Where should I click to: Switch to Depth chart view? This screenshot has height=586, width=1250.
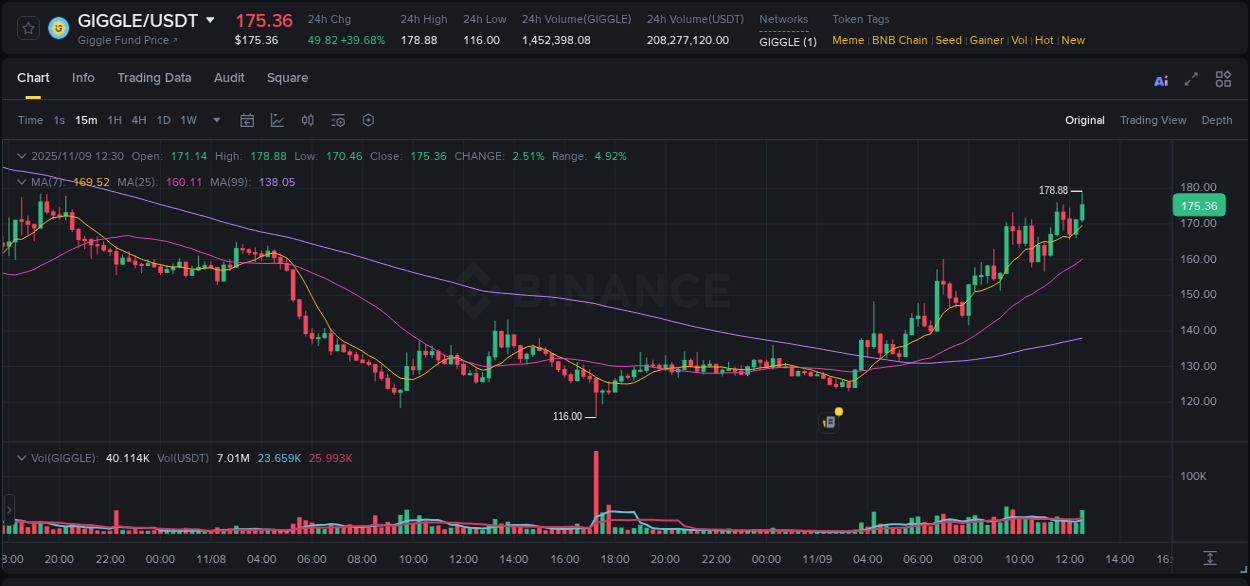point(1217,120)
